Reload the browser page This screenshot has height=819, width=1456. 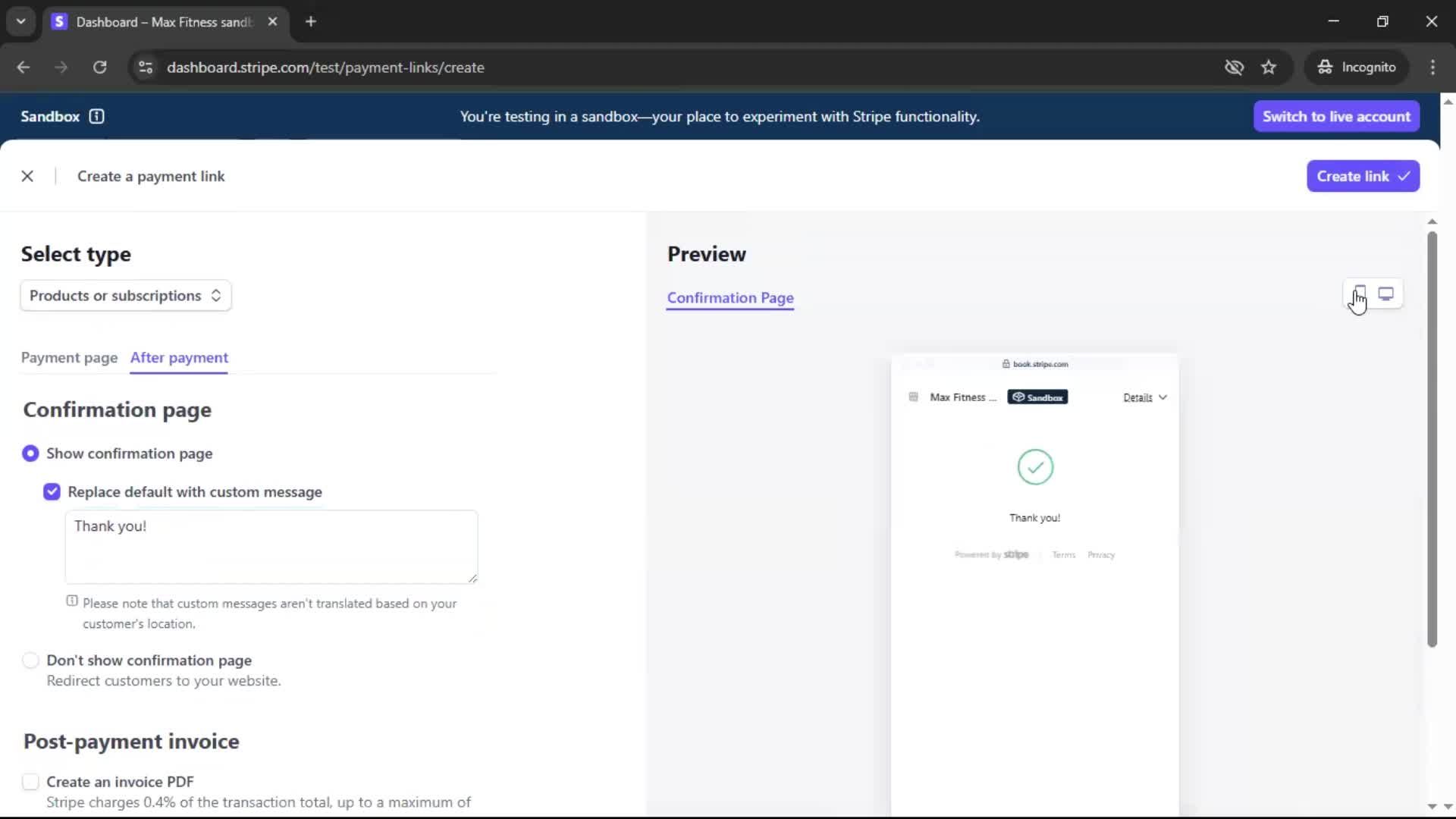pyautogui.click(x=99, y=67)
